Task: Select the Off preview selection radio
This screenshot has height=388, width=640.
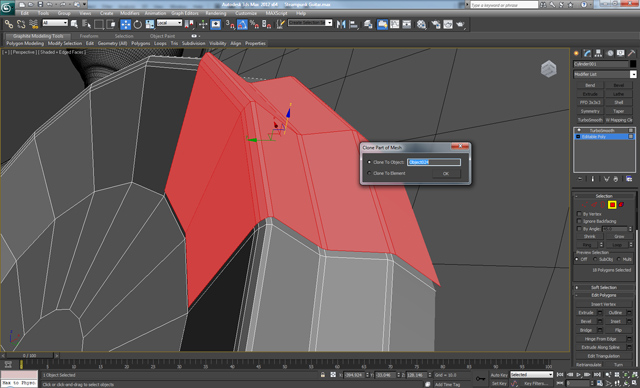Action: (x=577, y=259)
